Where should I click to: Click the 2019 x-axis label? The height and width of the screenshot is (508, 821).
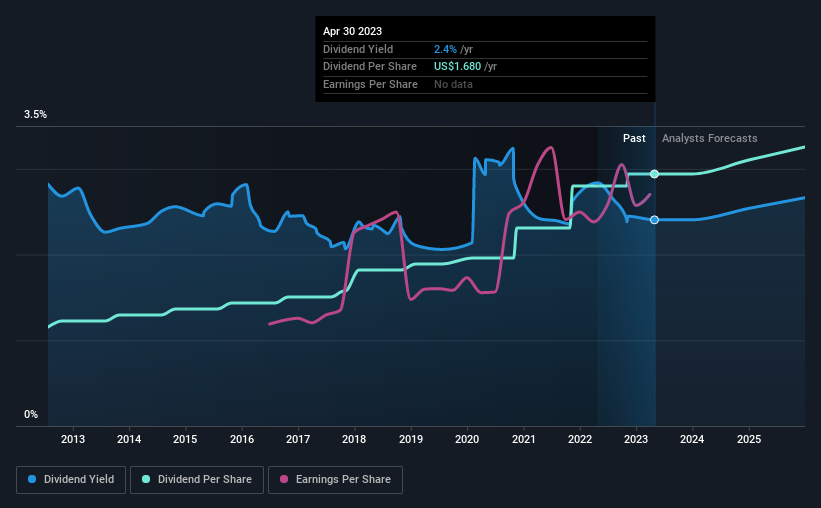[x=411, y=439]
